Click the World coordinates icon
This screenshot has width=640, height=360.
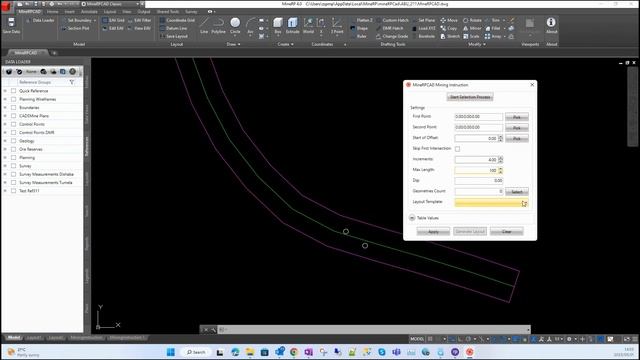tap(309, 25)
